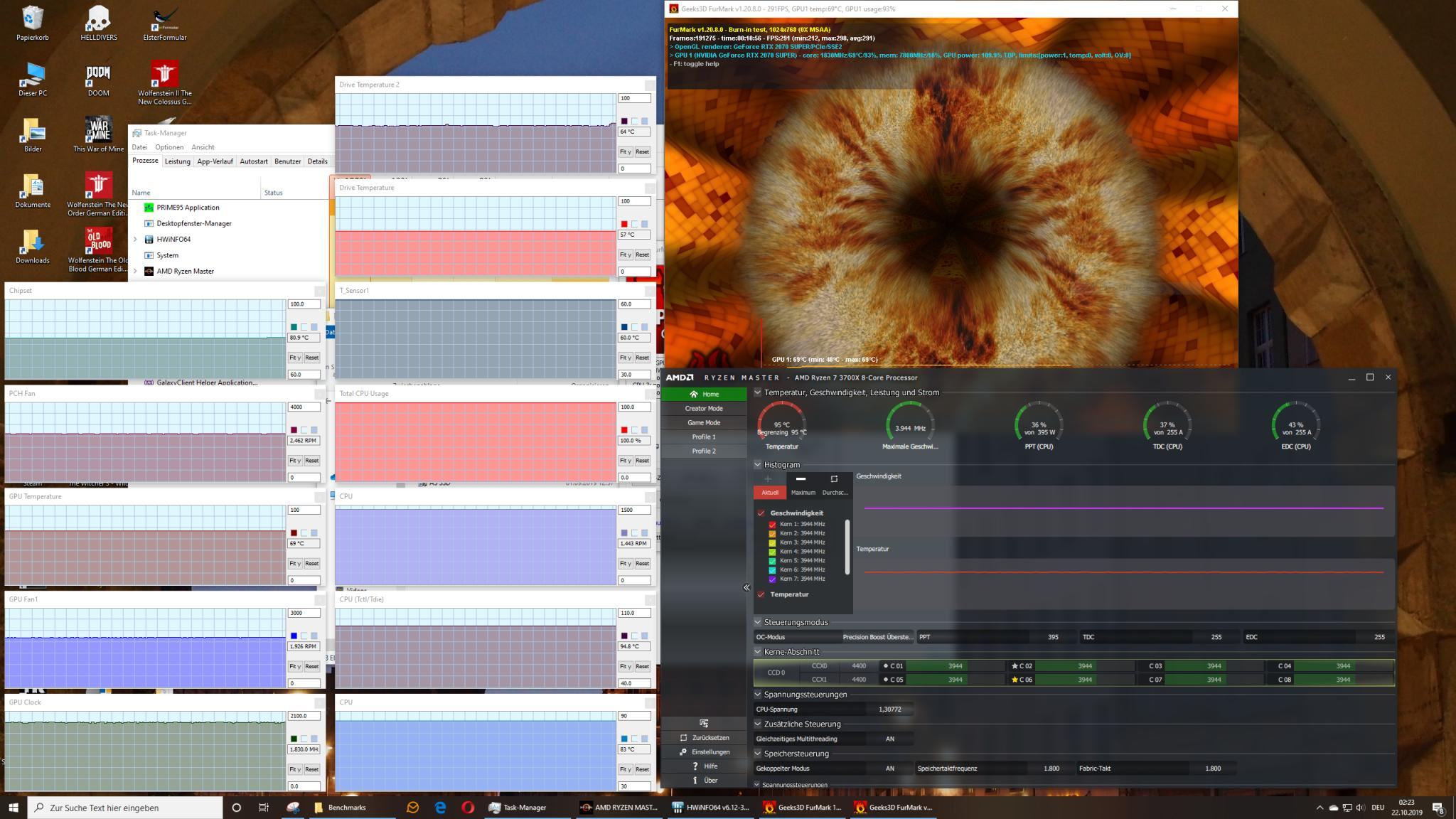
Task: Select Game Mode in Ryzen Master
Action: tap(704, 423)
